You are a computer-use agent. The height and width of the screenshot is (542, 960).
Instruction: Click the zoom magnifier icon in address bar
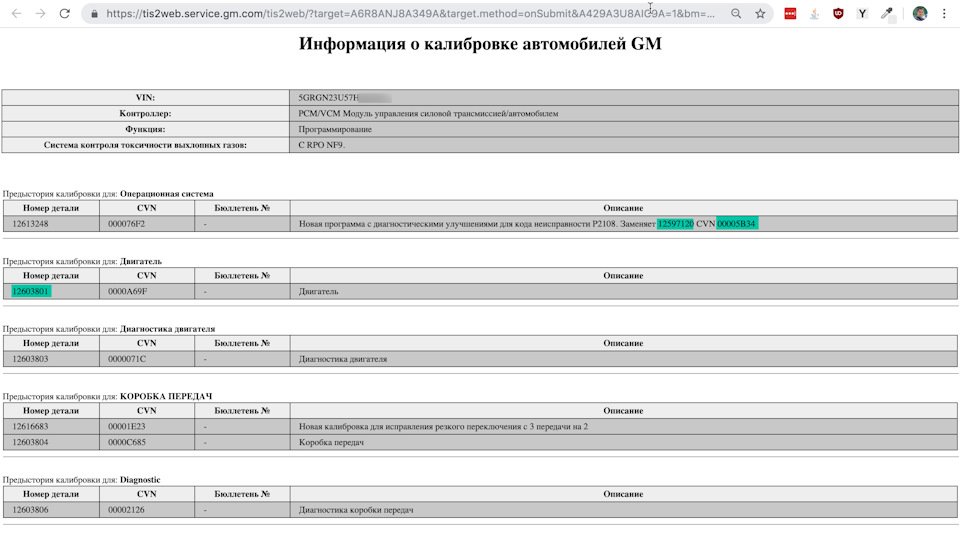[x=736, y=13]
